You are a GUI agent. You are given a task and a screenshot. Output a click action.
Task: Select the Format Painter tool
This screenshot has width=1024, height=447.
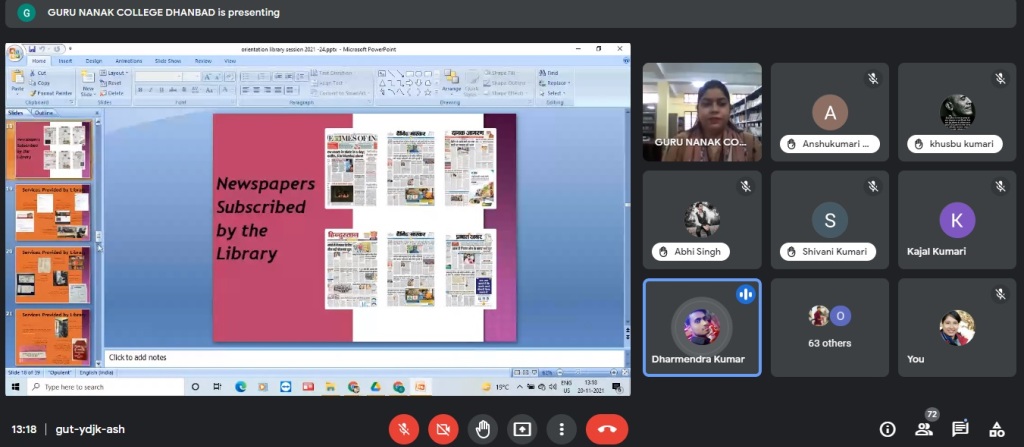click(x=50, y=93)
